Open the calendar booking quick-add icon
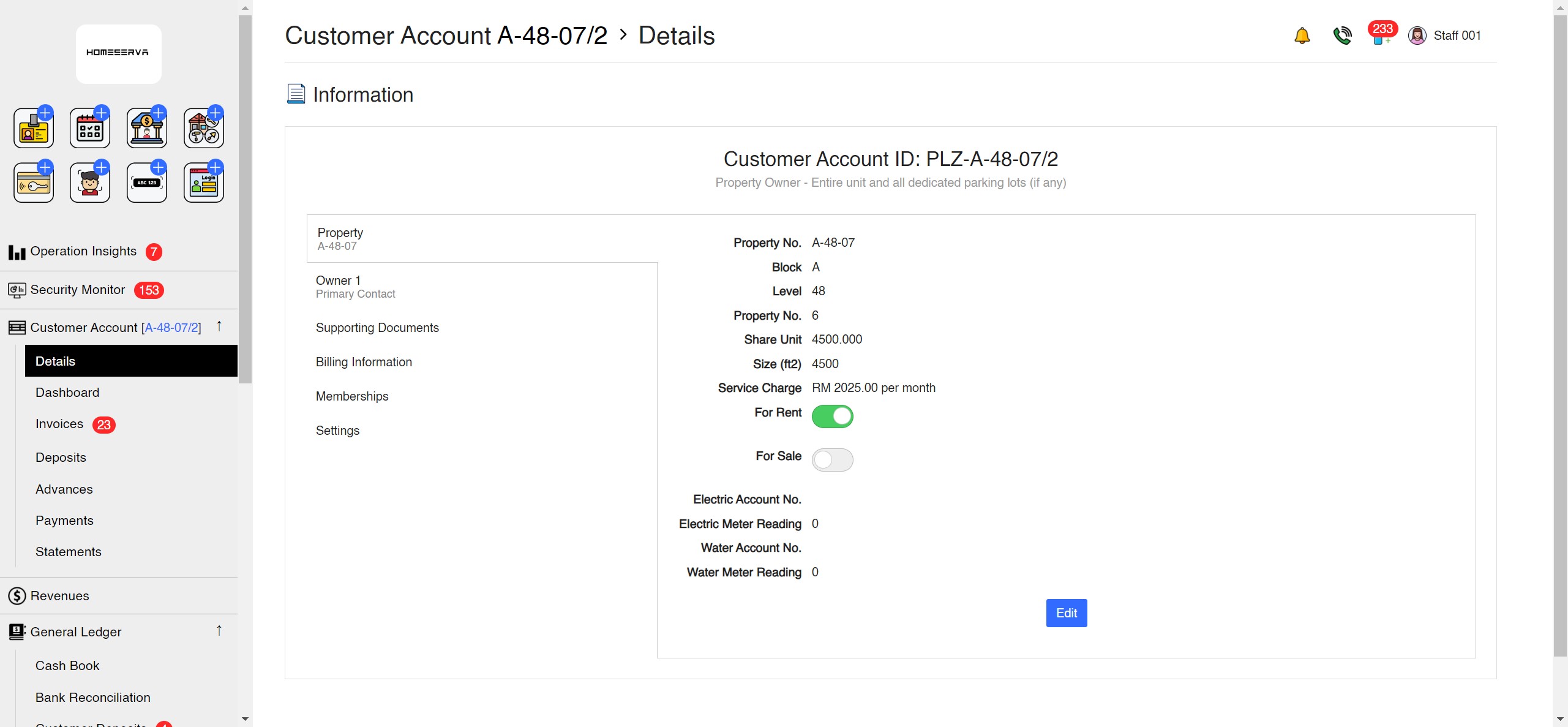Screen dimensions: 1568x727 90,128
